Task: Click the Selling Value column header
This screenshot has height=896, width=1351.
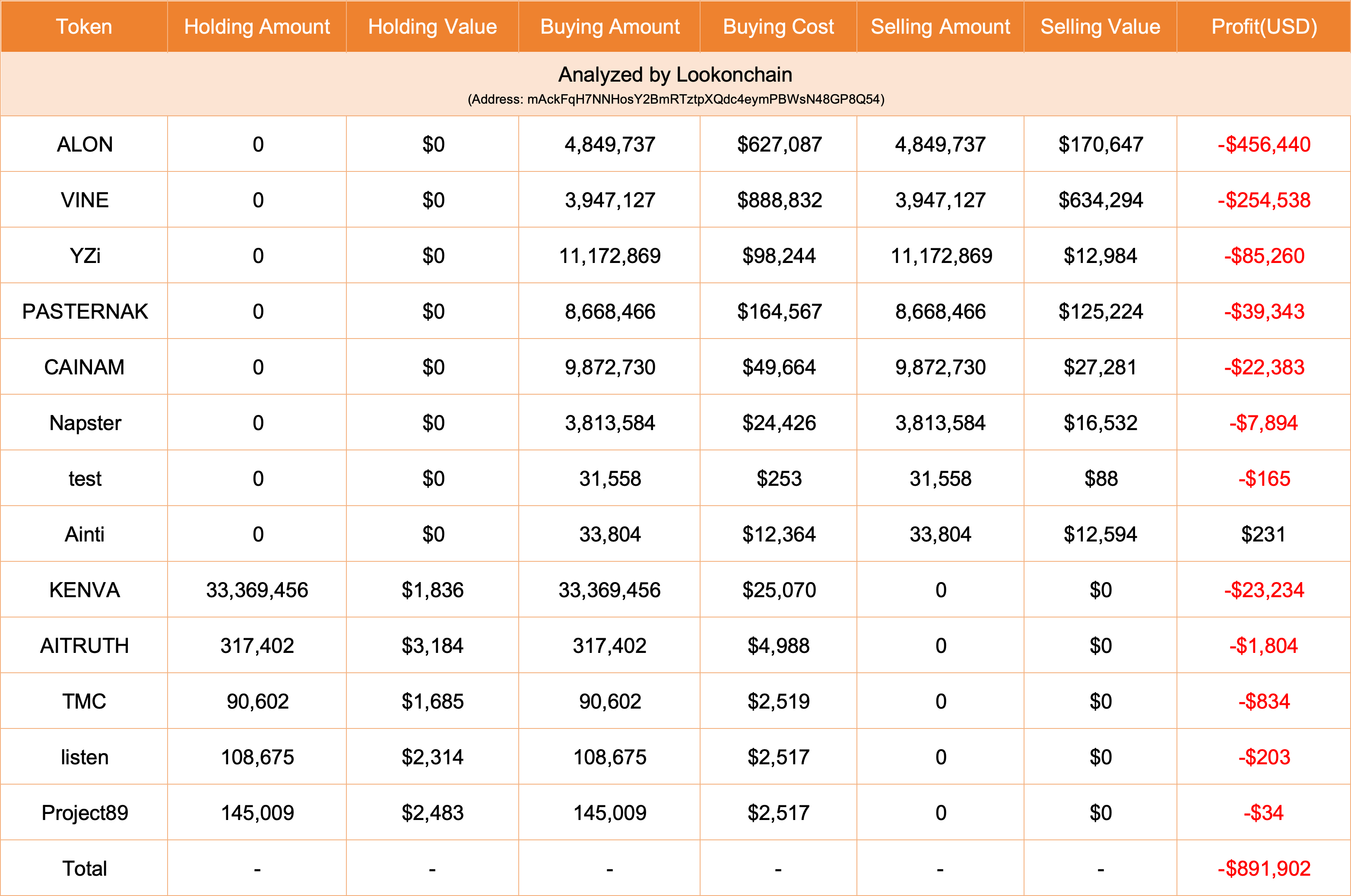Action: coord(1100,27)
